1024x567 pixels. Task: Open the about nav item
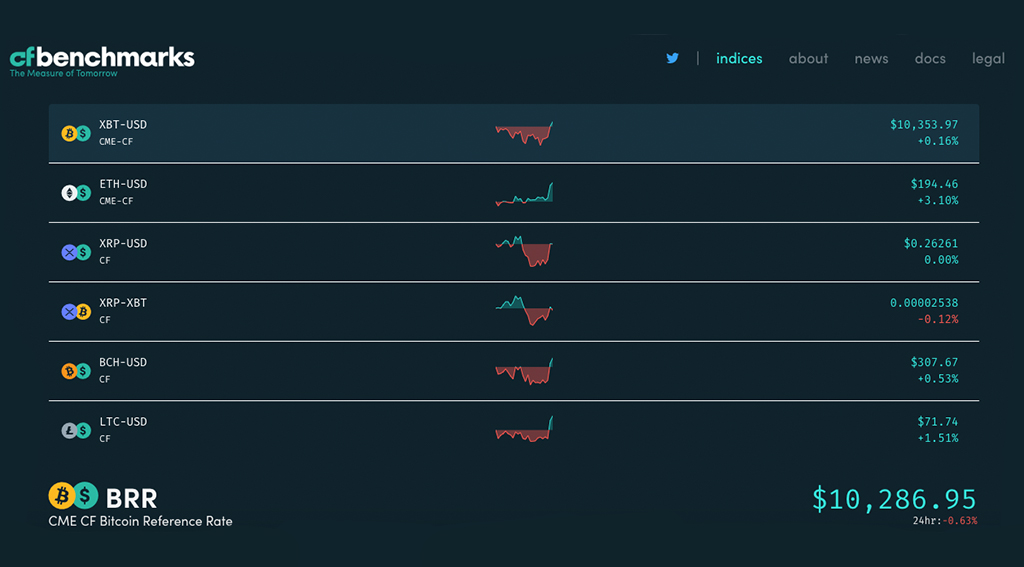pyautogui.click(x=808, y=58)
